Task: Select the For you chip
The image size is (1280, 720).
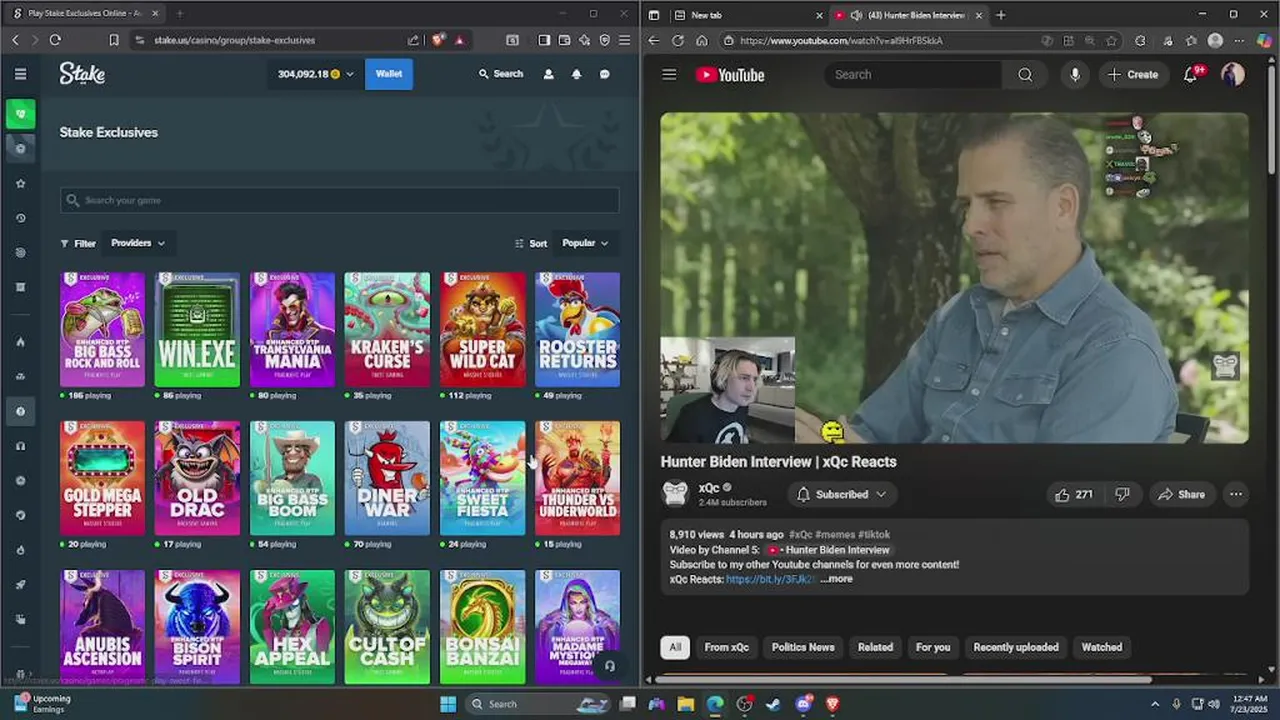Action: tap(933, 647)
